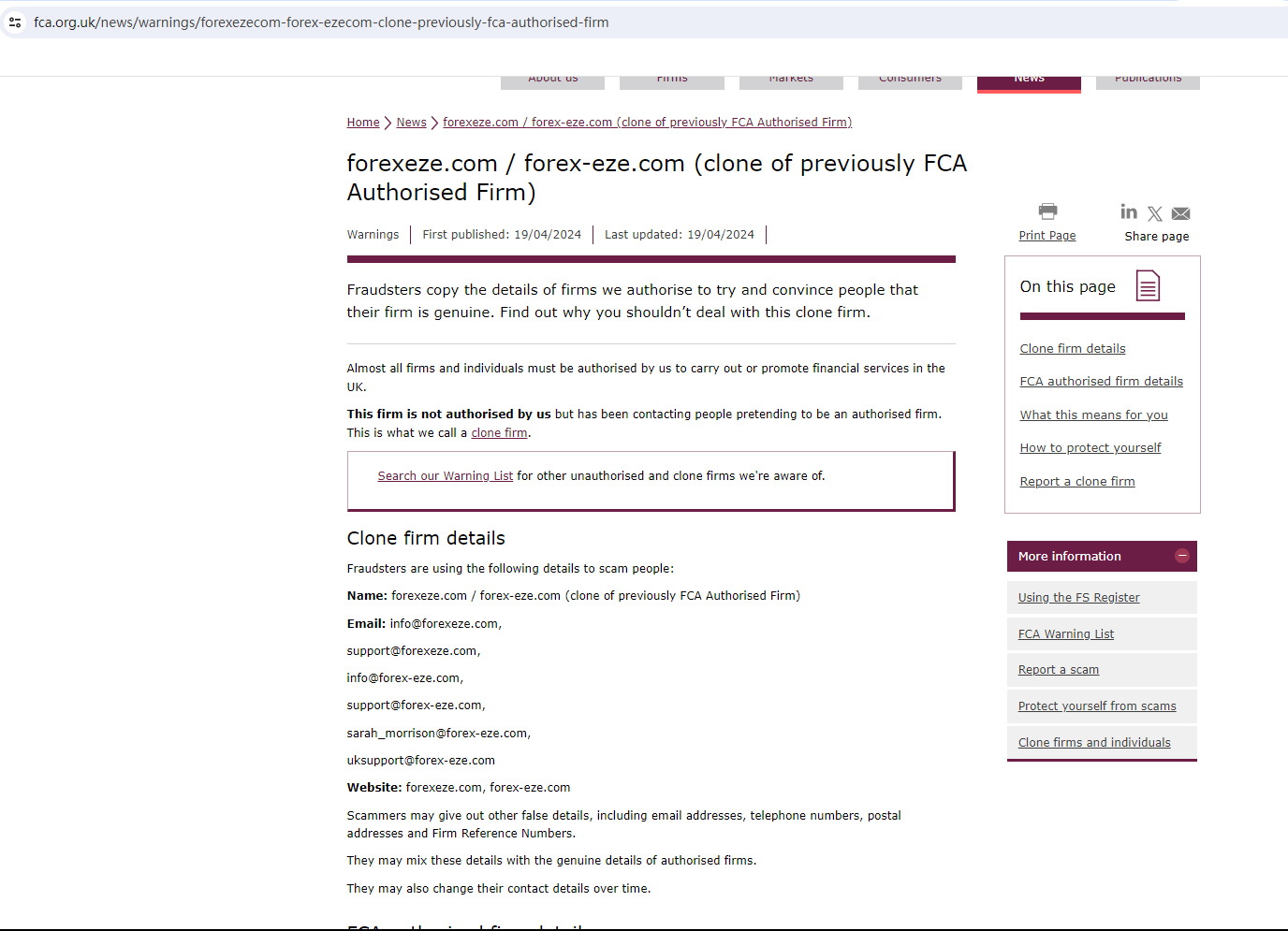Viewport: 1288px width, 931px height.
Task: Share page on X
Action: (1155, 214)
